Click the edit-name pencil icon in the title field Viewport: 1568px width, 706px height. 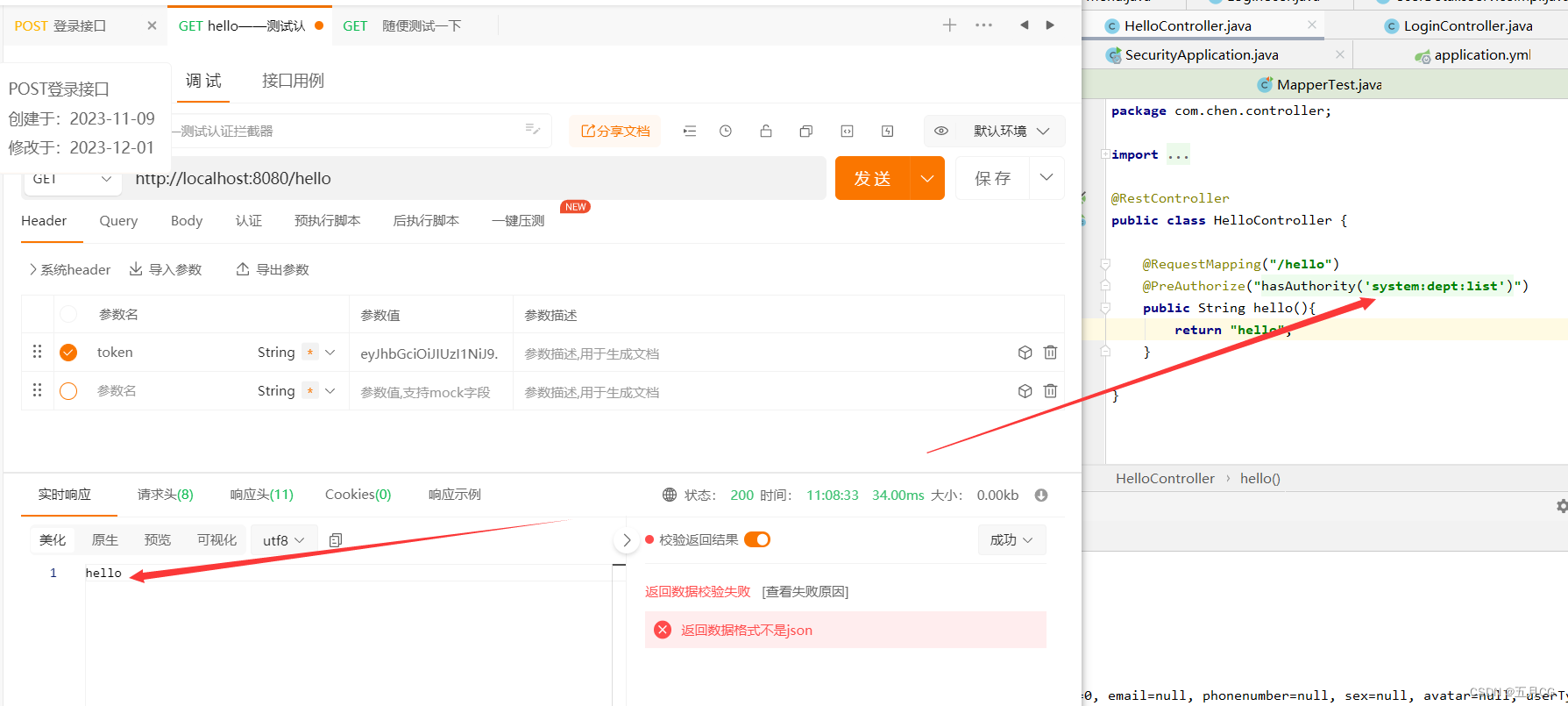coord(532,129)
